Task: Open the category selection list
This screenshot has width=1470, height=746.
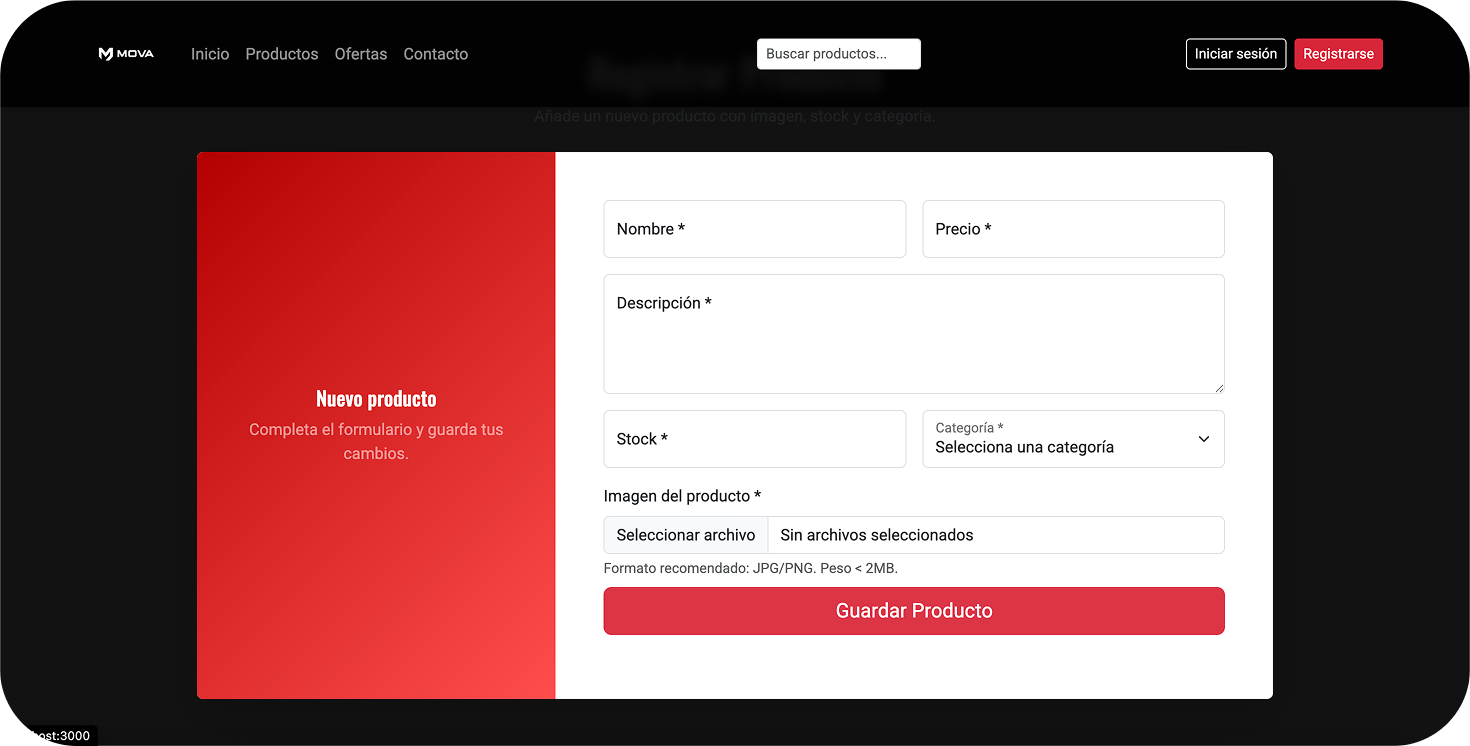Action: pyautogui.click(x=1073, y=439)
